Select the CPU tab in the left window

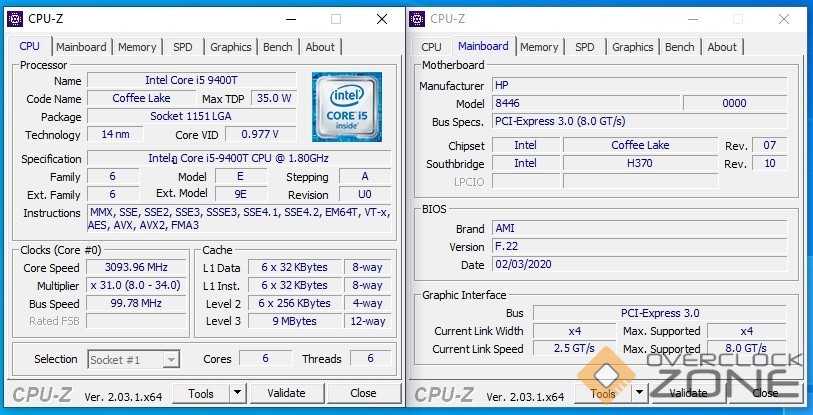click(x=29, y=46)
